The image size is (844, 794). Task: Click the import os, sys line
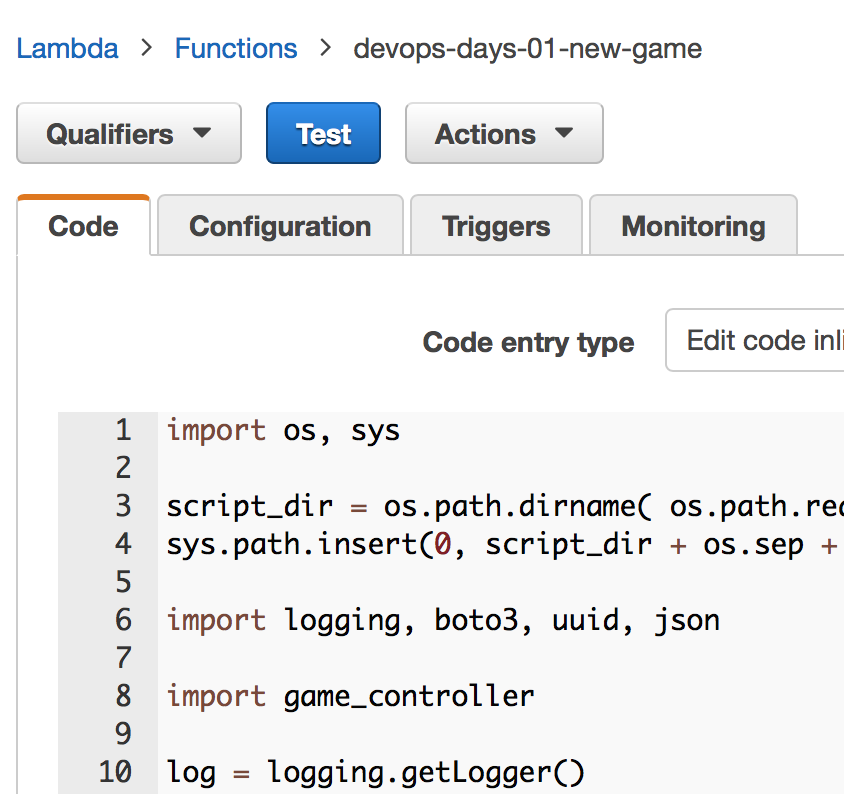283,430
